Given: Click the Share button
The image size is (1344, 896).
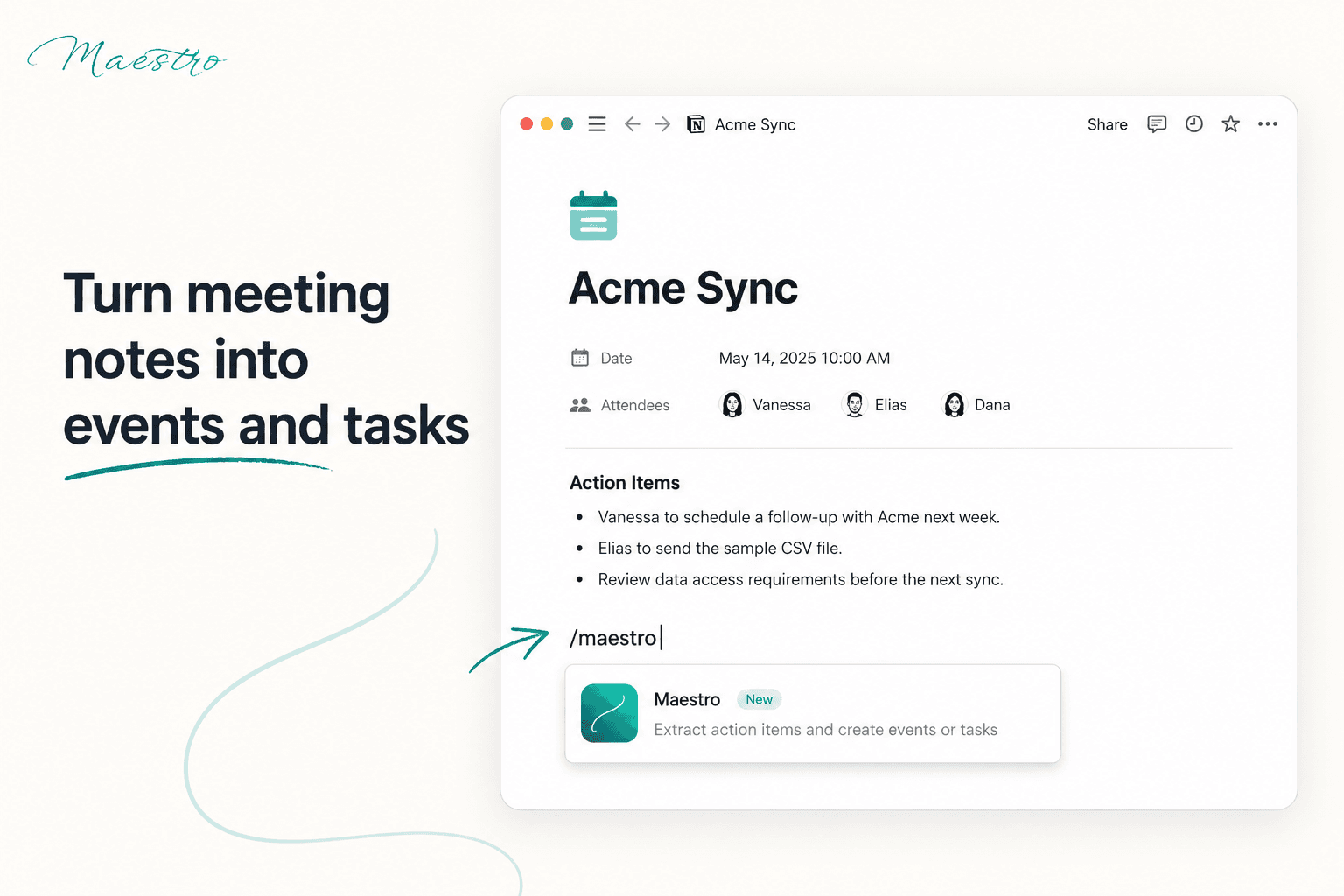Looking at the screenshot, I should pyautogui.click(x=1107, y=124).
